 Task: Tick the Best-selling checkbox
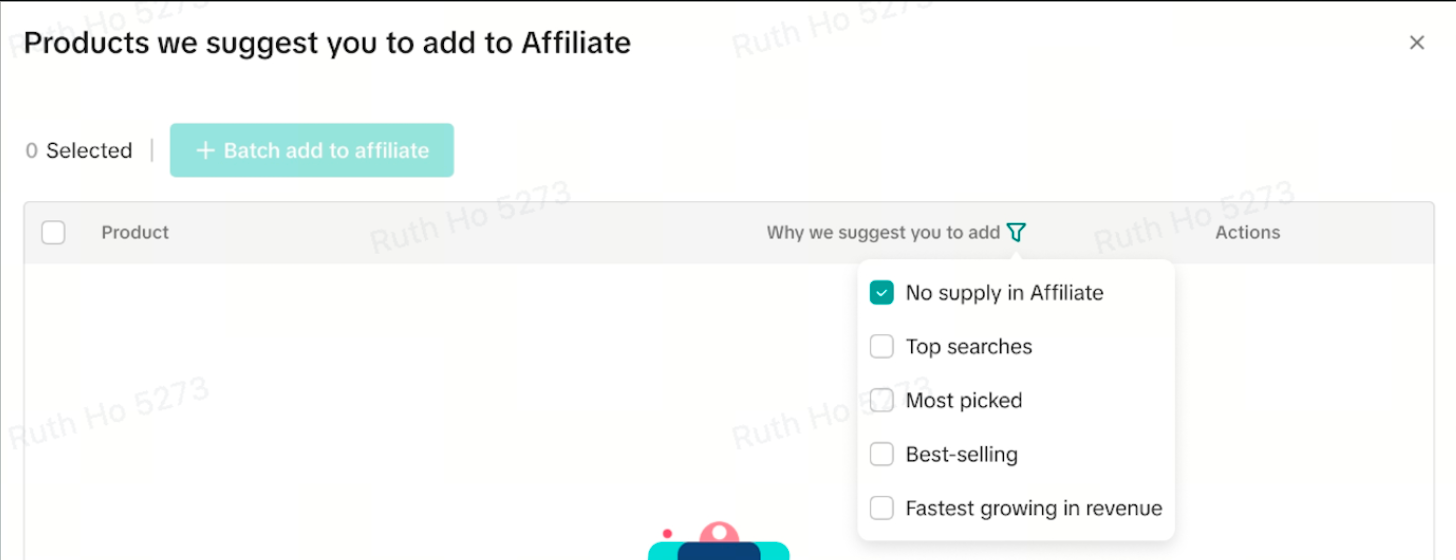point(881,455)
